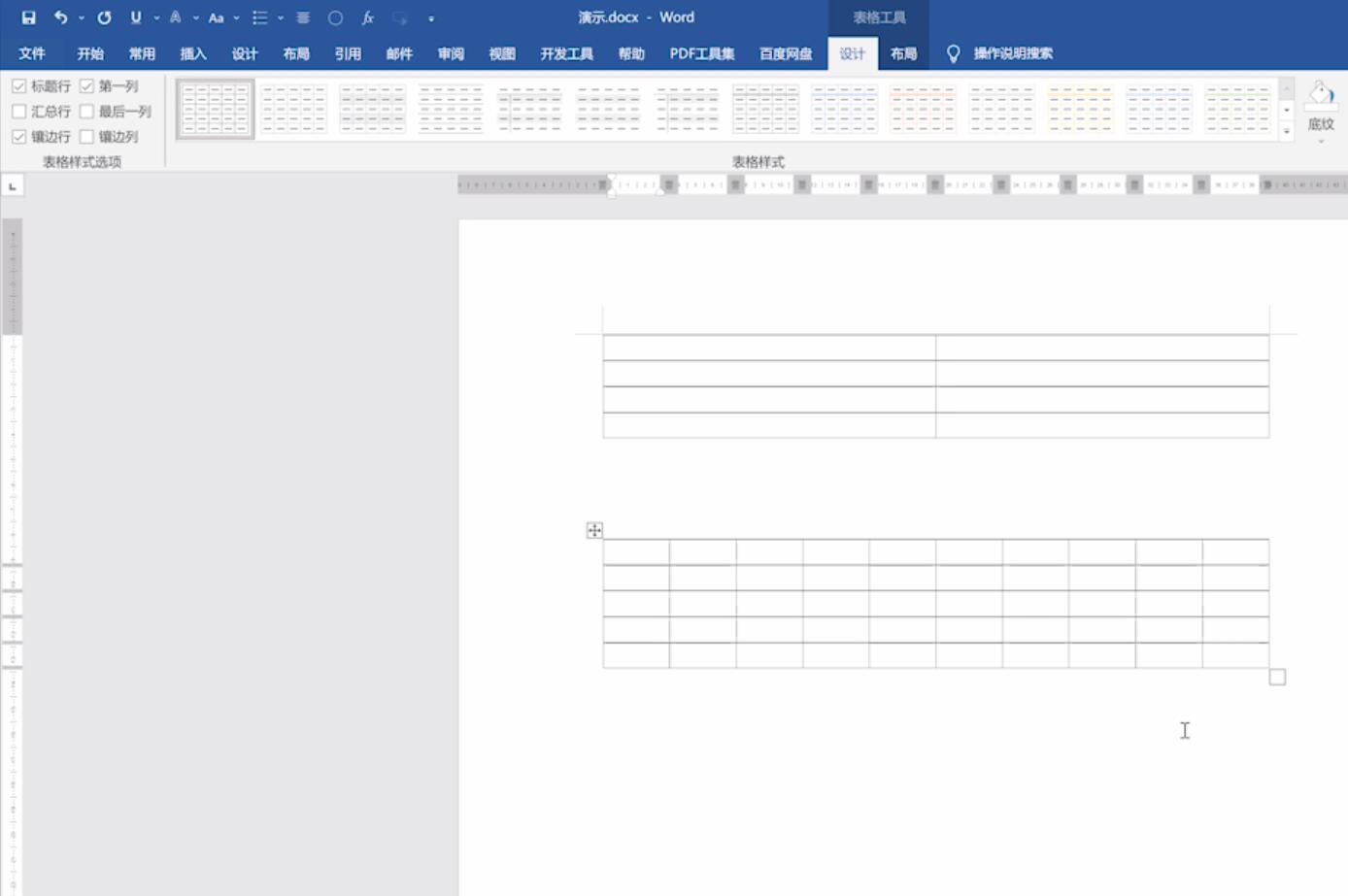
Task: Open the underline style dropdown arrow
Action: point(156,18)
